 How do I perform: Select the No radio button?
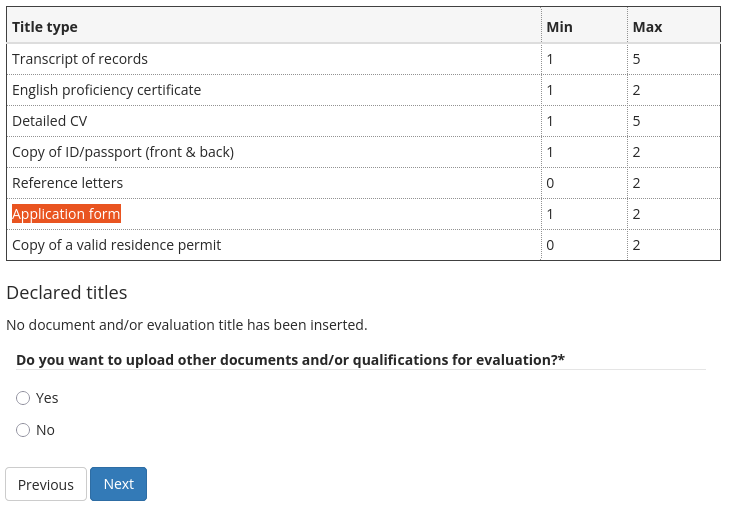pyautogui.click(x=23, y=430)
